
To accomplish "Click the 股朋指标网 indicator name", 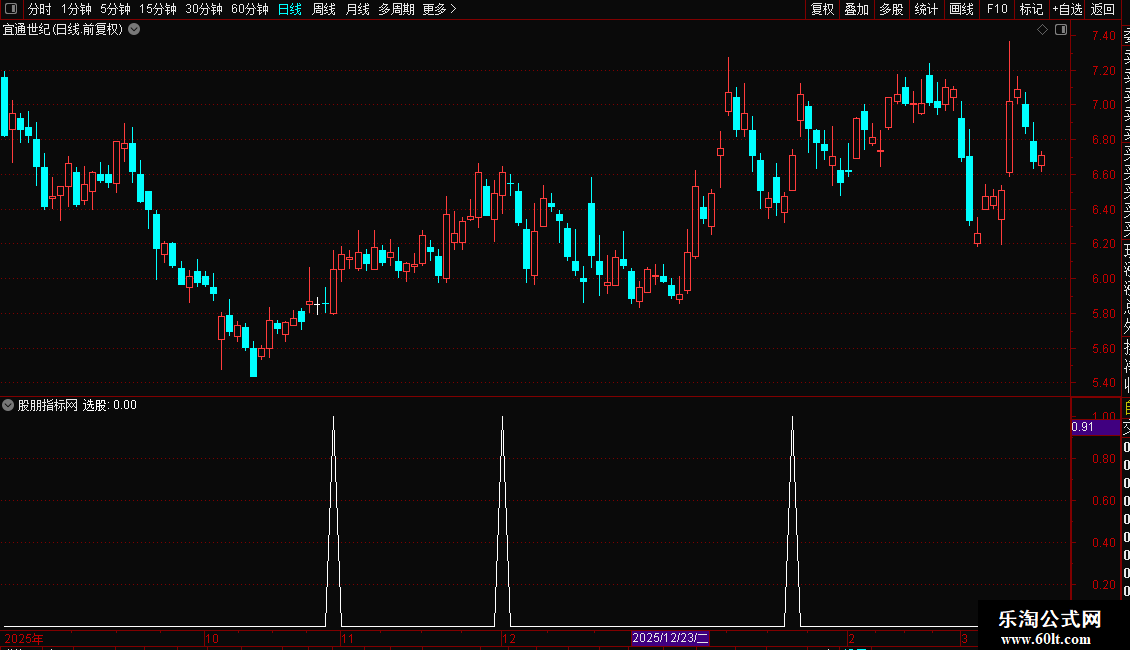I will coord(48,405).
